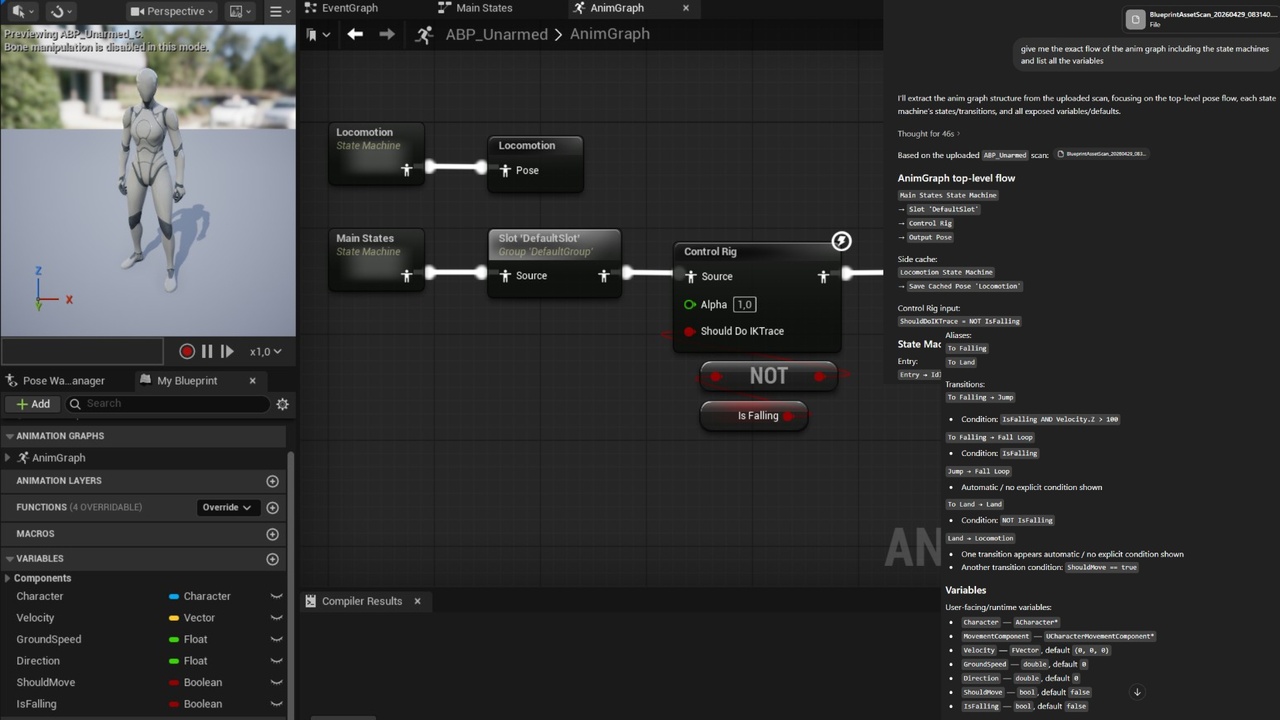Add a new macro

click(272, 534)
